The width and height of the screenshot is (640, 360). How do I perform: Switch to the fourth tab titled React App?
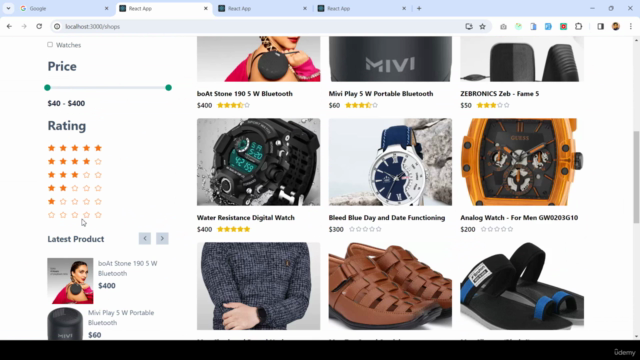(x=362, y=9)
